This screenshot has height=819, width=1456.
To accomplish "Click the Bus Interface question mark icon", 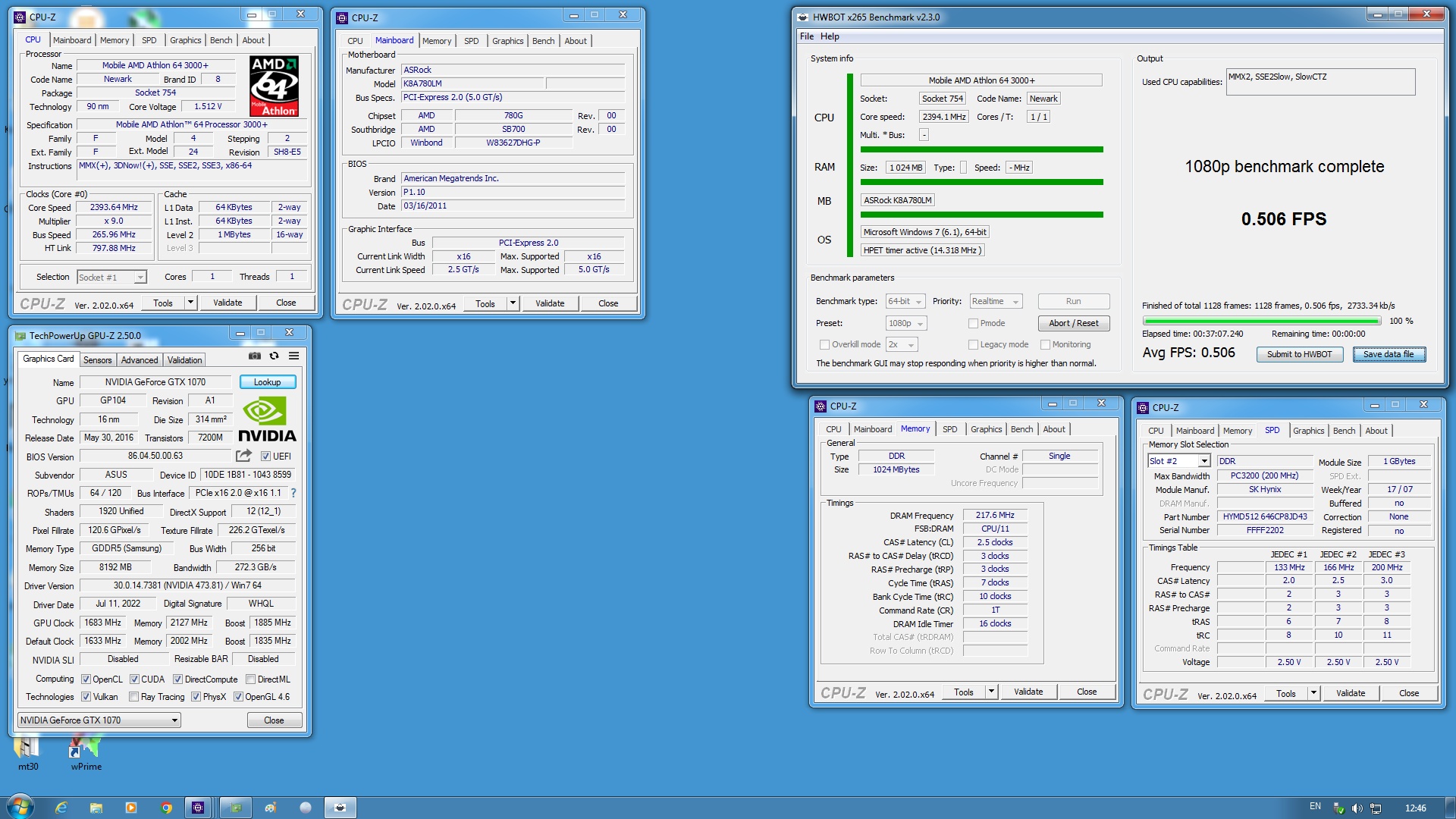I will click(x=293, y=493).
